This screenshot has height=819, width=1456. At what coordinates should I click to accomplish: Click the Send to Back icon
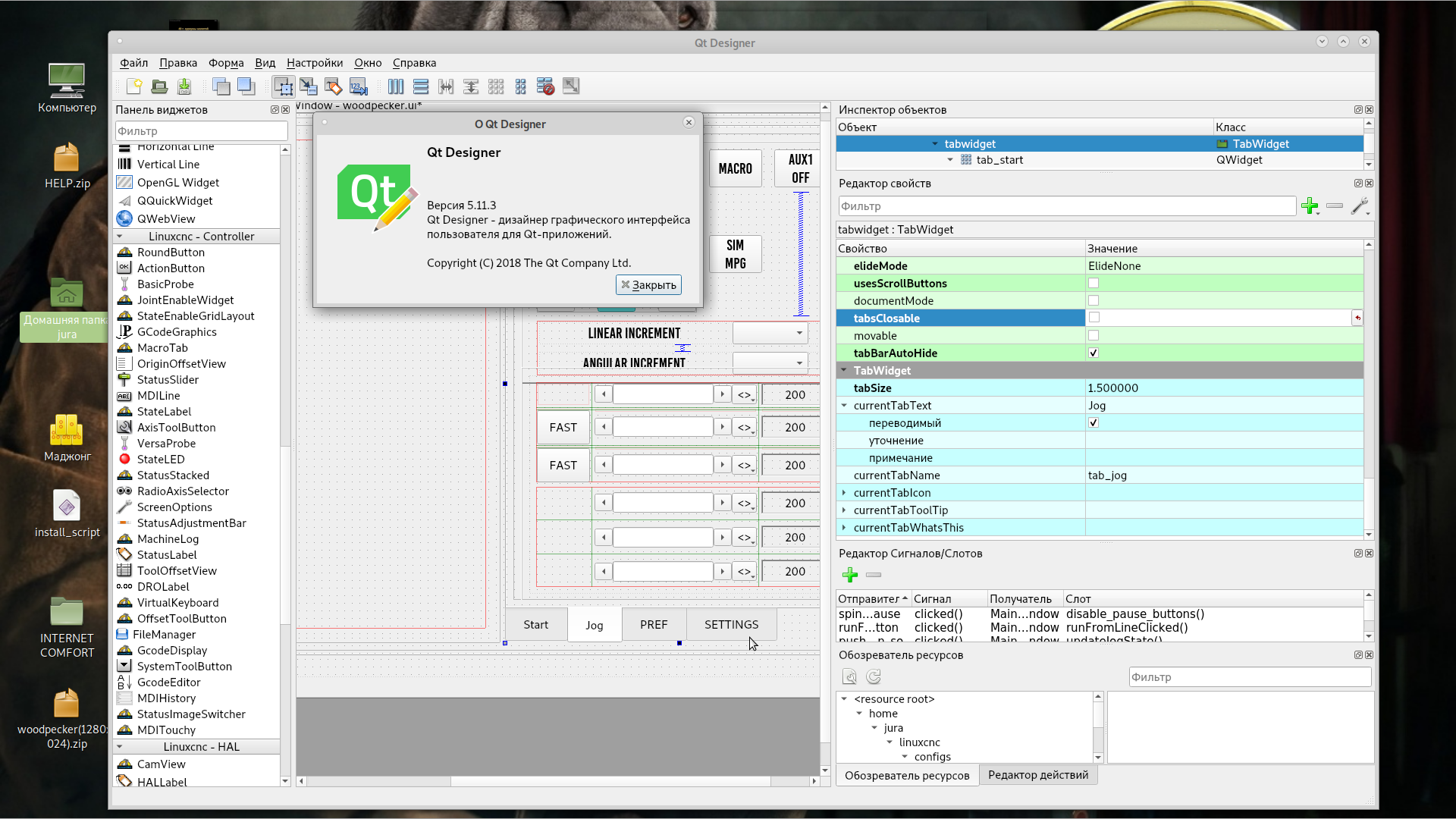pyautogui.click(x=221, y=86)
